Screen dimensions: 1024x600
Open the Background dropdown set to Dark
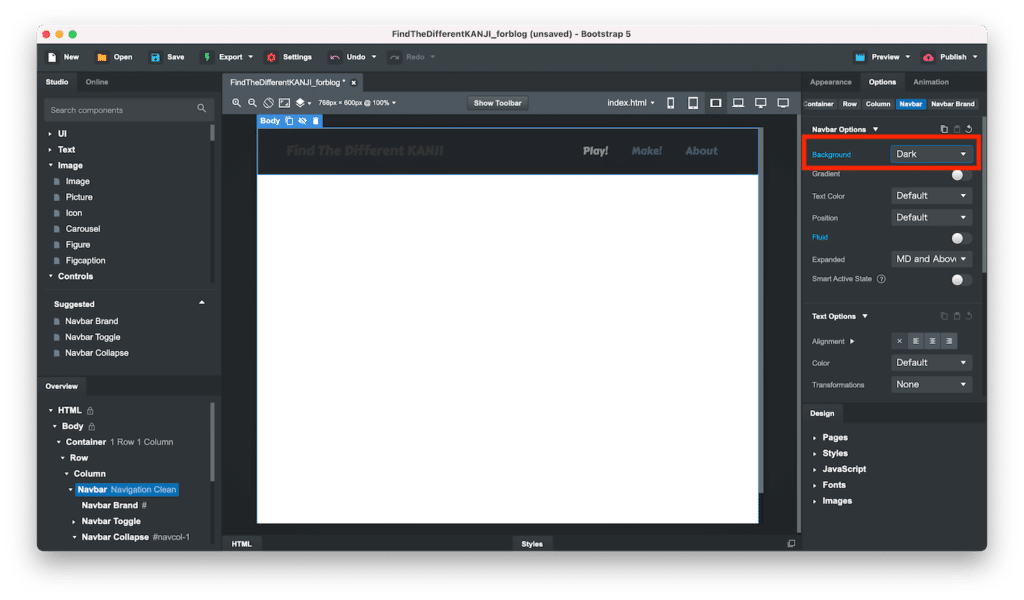[931, 154]
